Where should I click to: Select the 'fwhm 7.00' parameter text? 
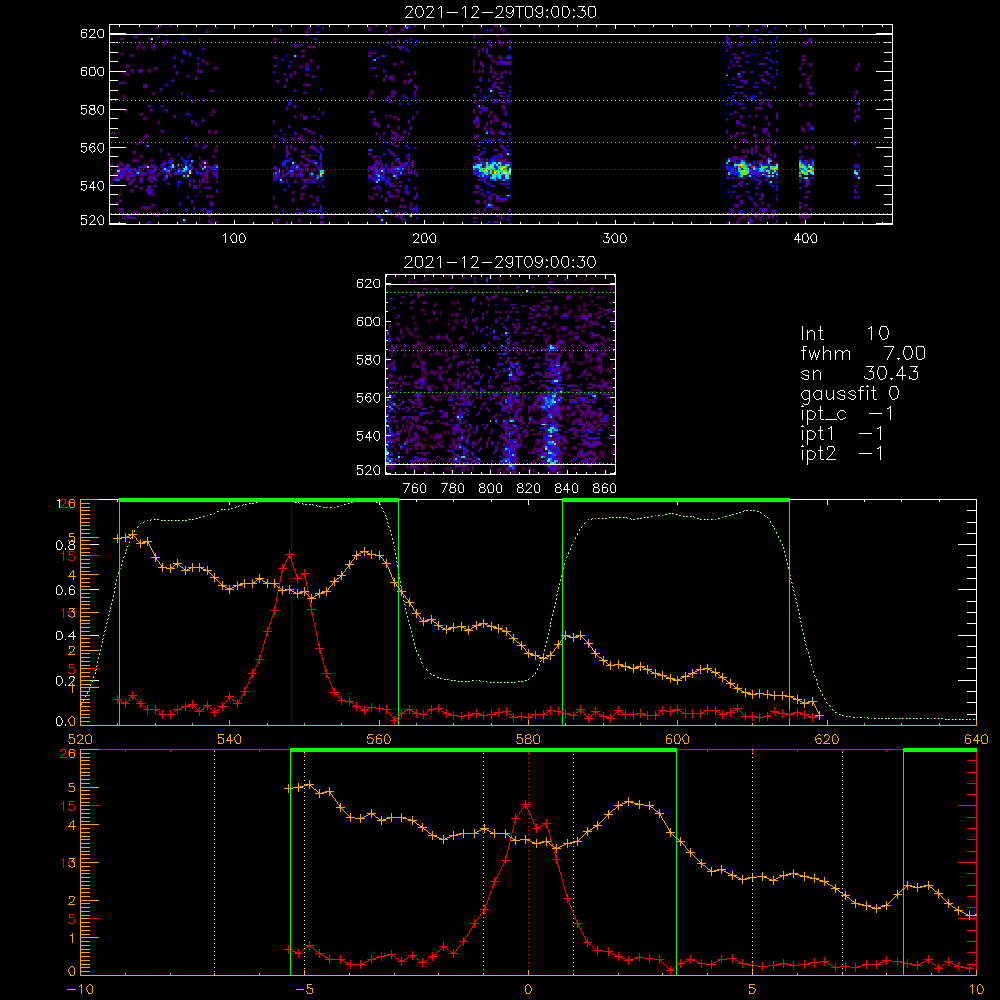click(863, 353)
